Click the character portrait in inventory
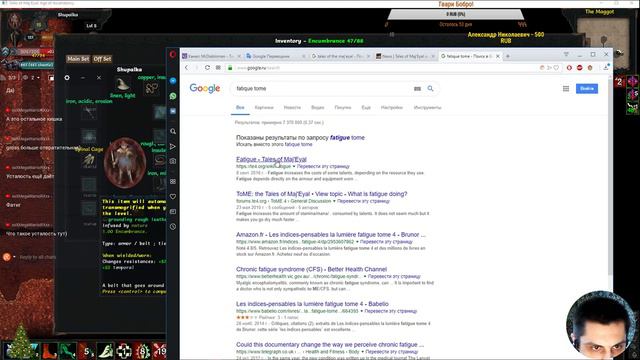This screenshot has width=640, height=360. (x=124, y=162)
